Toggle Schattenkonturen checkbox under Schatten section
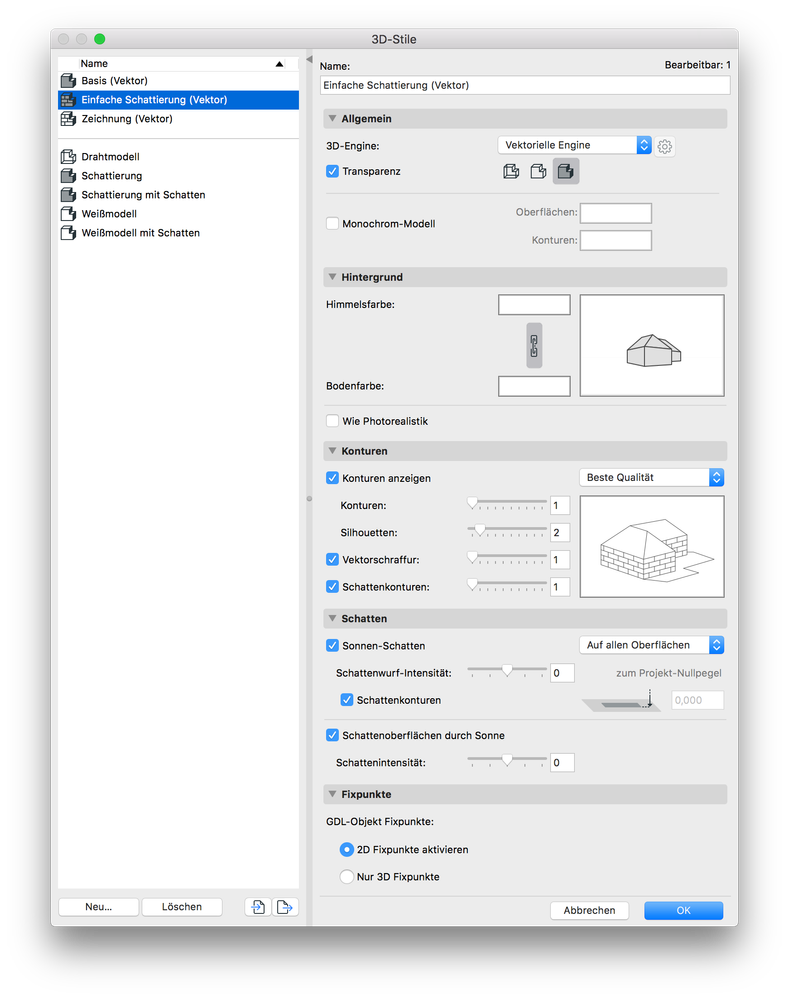This screenshot has height=999, width=789. [x=347, y=700]
